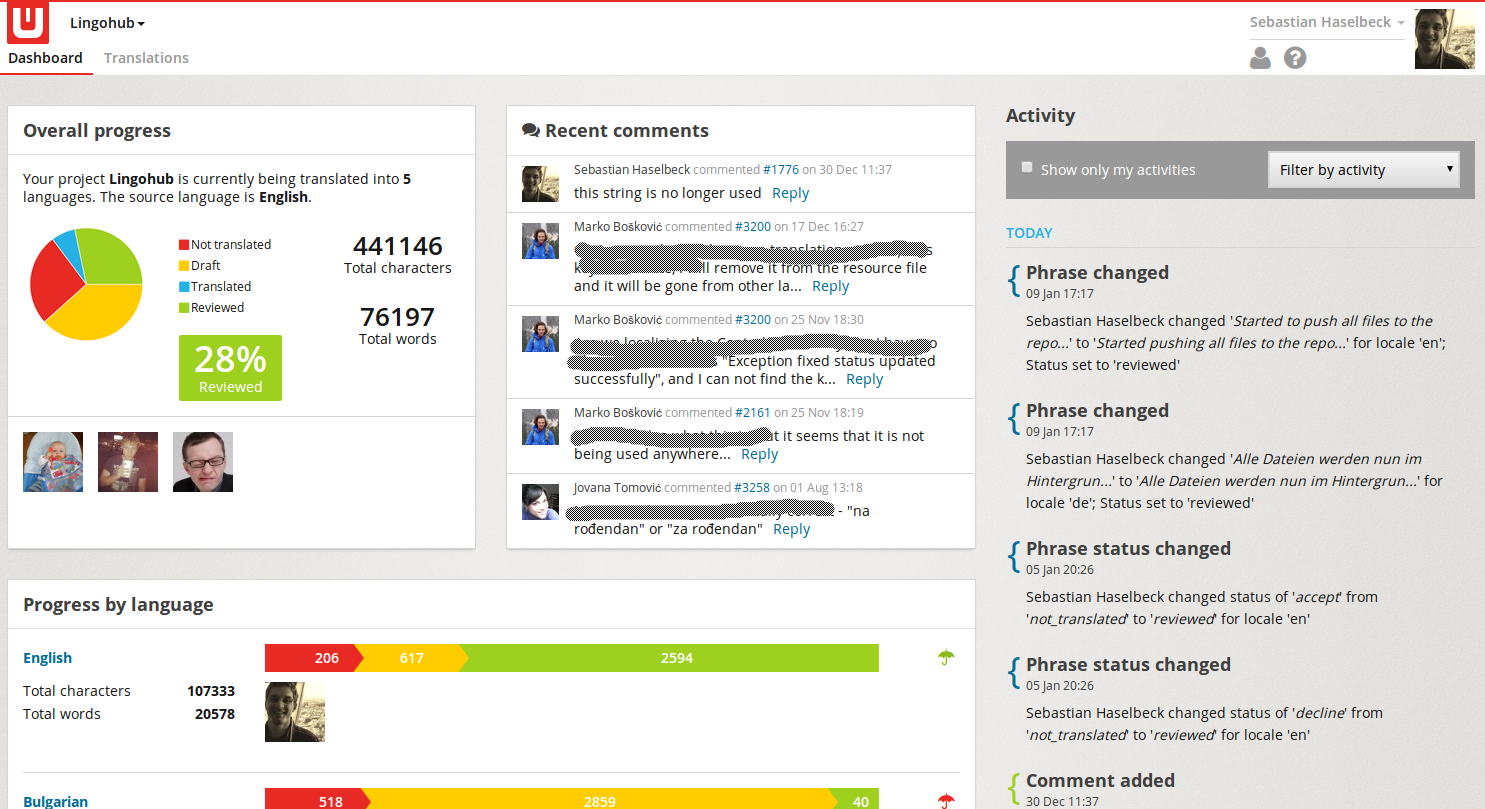Expand the Sebastian Haselbeck user menu
Screen dimensions: 1485x809
1327,22
